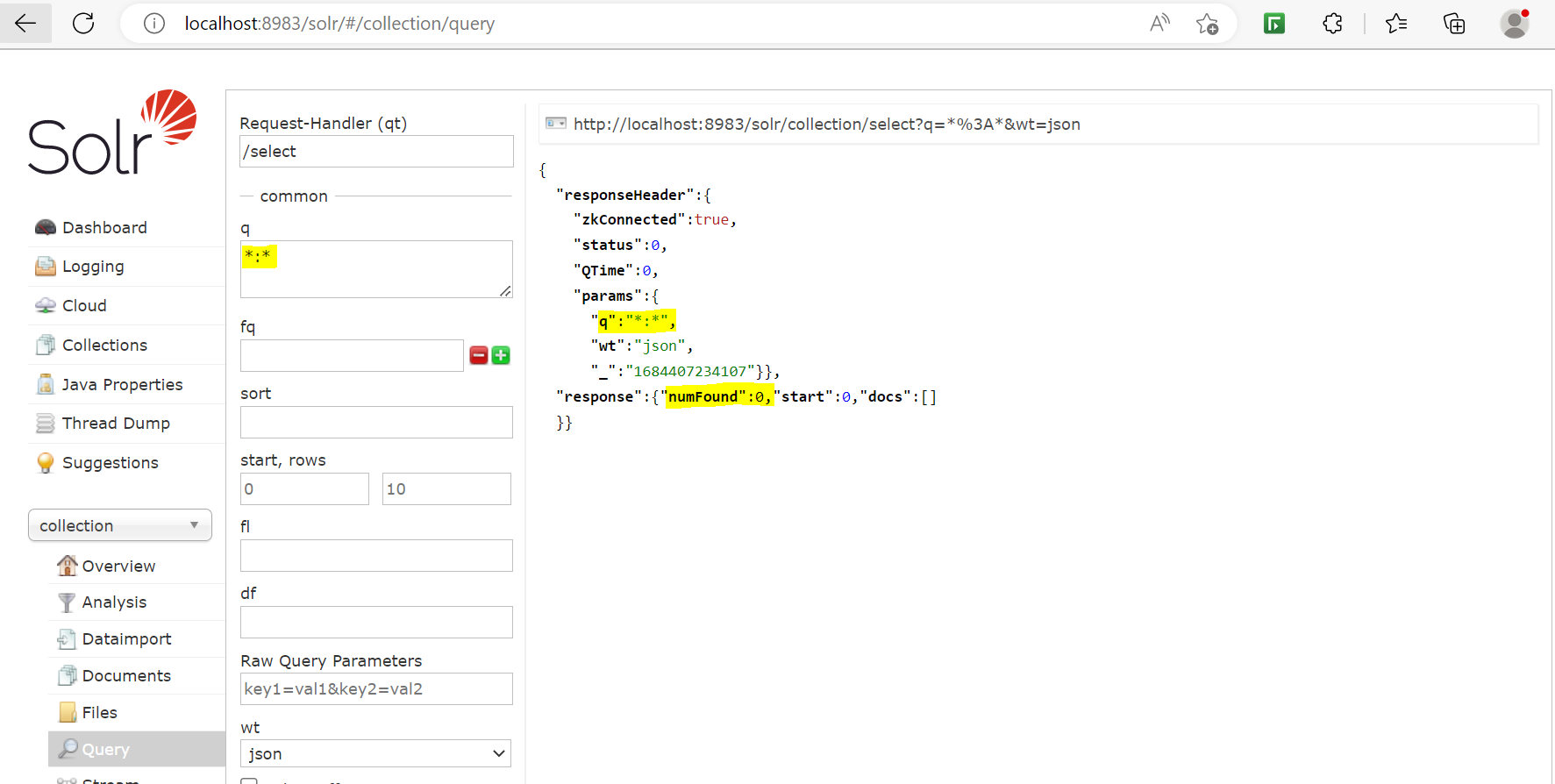Click the "QTime":0 response line
The height and width of the screenshot is (784, 1555).
pos(616,271)
